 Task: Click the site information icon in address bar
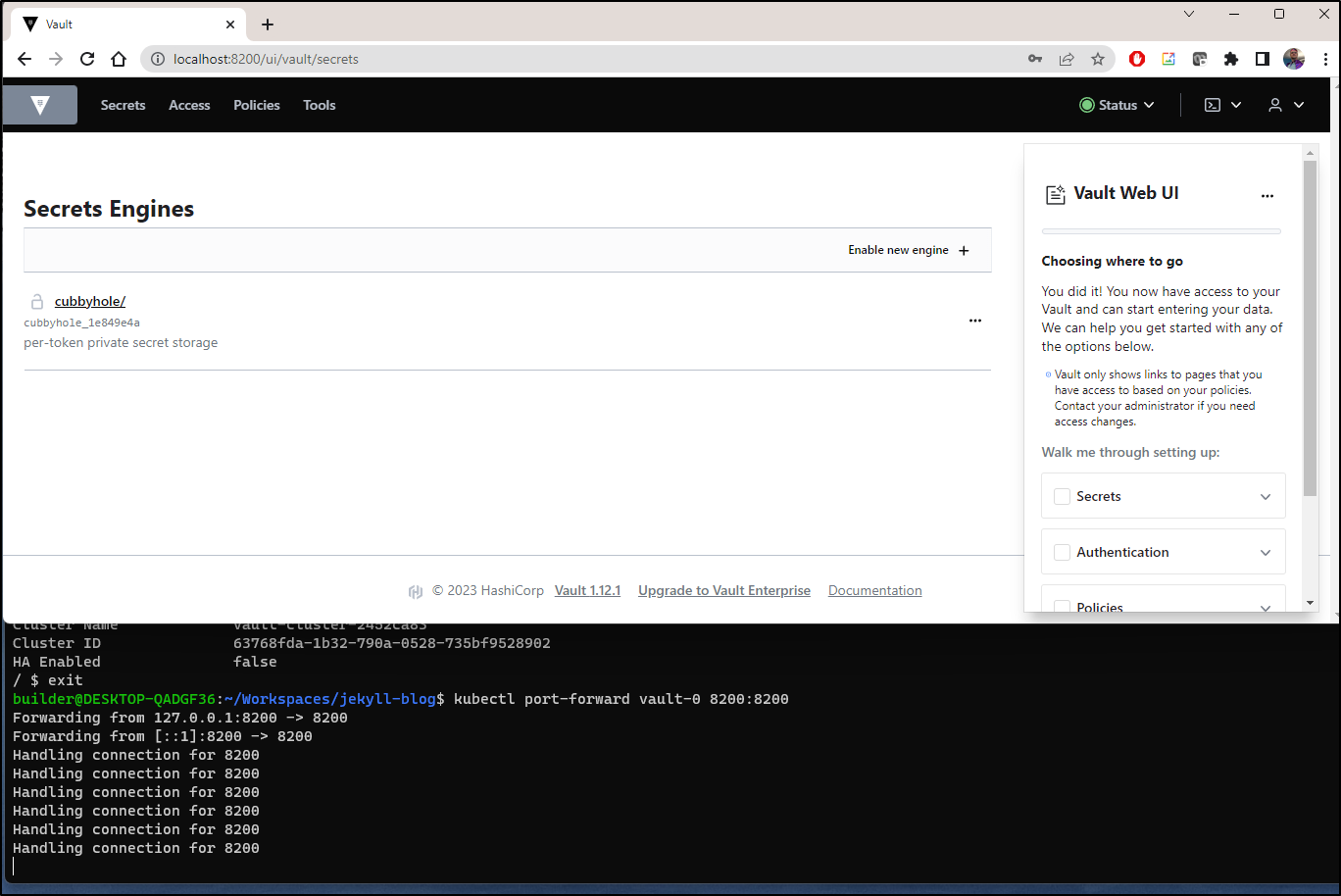(158, 59)
